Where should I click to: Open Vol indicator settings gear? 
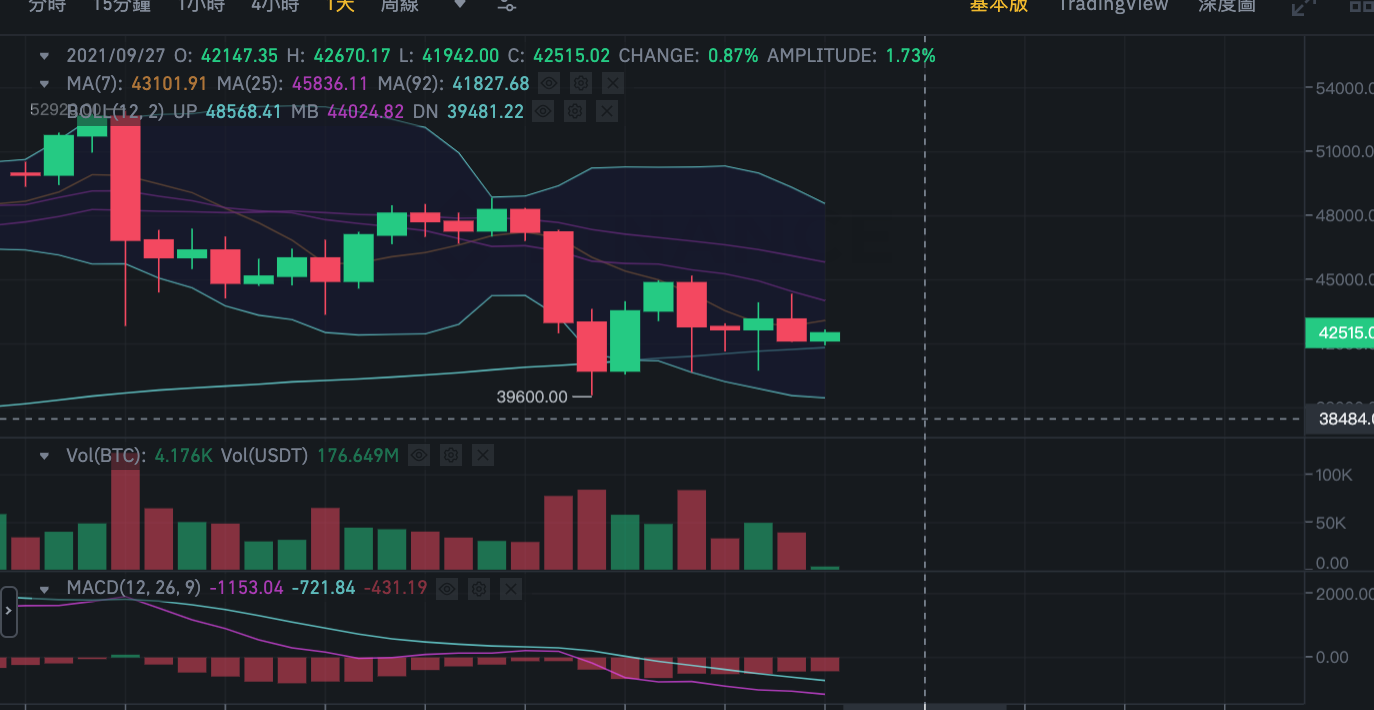coord(451,456)
